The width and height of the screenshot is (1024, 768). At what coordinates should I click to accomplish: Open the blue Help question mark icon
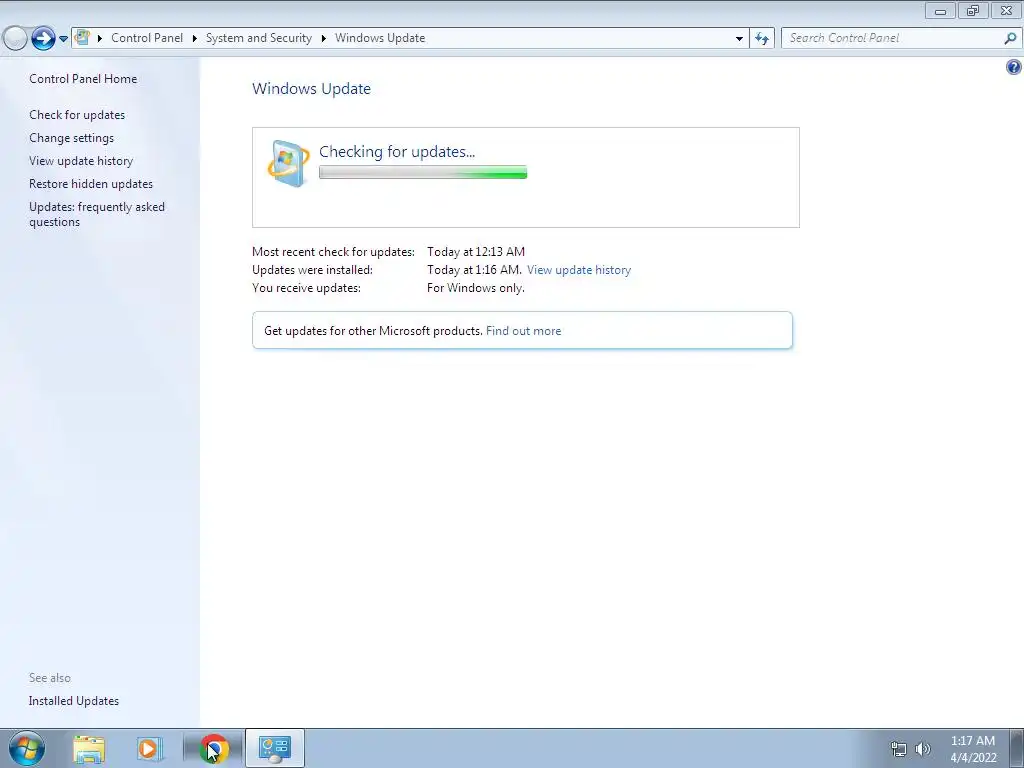(1014, 67)
